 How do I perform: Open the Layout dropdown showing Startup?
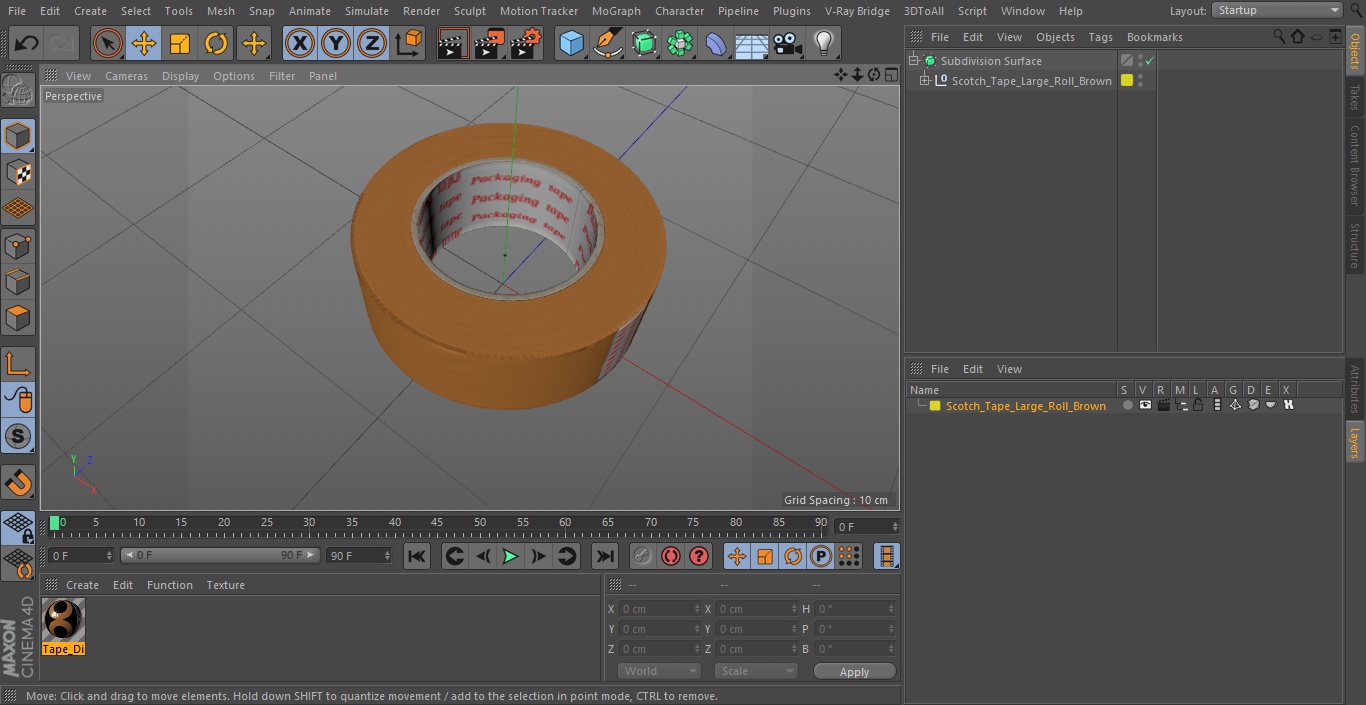click(1277, 10)
